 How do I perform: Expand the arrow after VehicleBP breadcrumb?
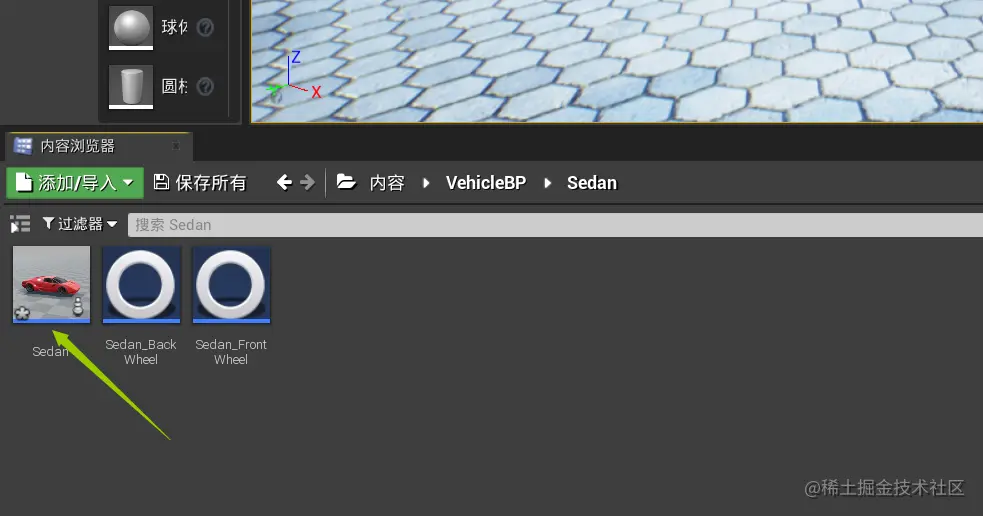547,183
